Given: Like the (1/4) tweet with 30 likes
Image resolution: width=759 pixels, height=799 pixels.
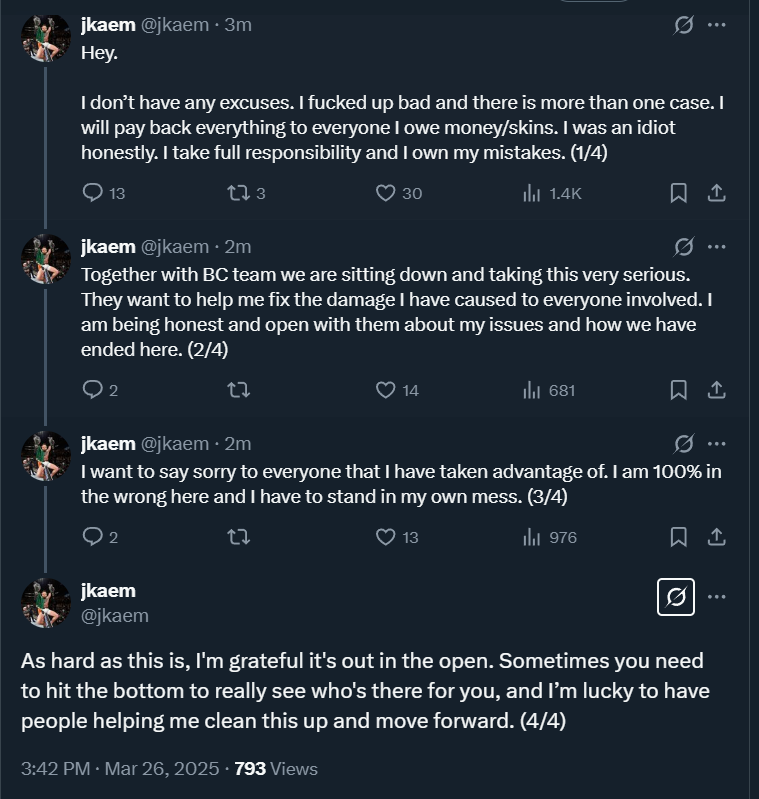Looking at the screenshot, I should click(x=386, y=193).
